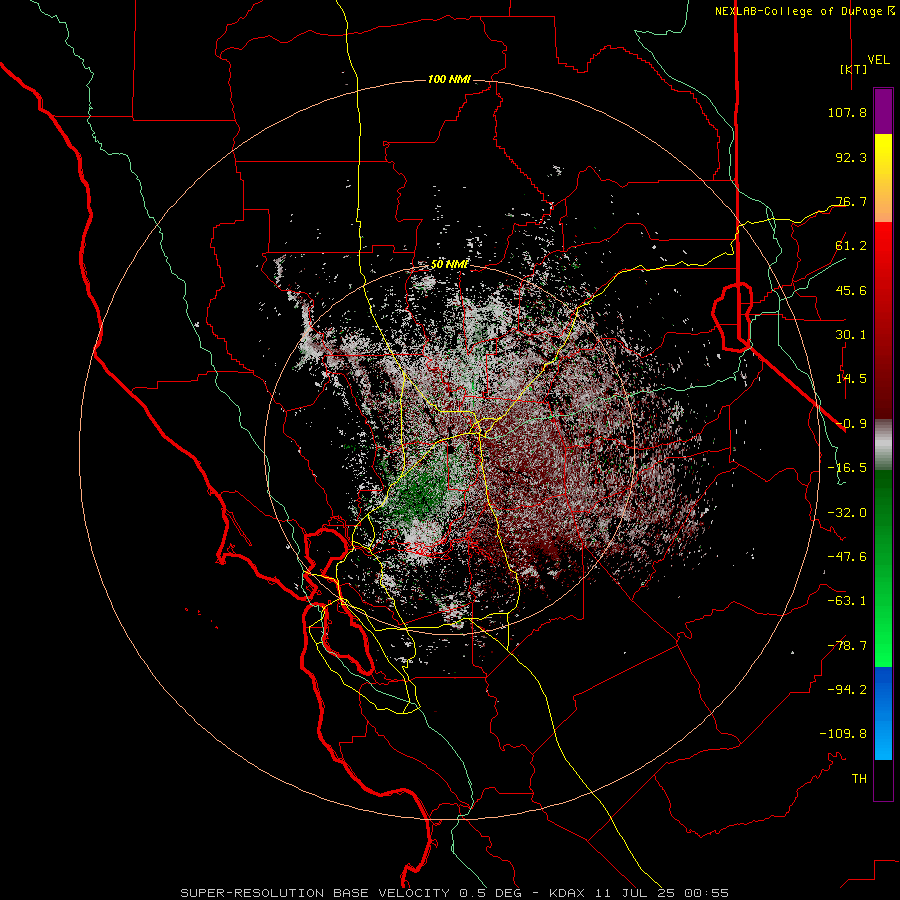Click the 76.7 velocity scale value

851,201
